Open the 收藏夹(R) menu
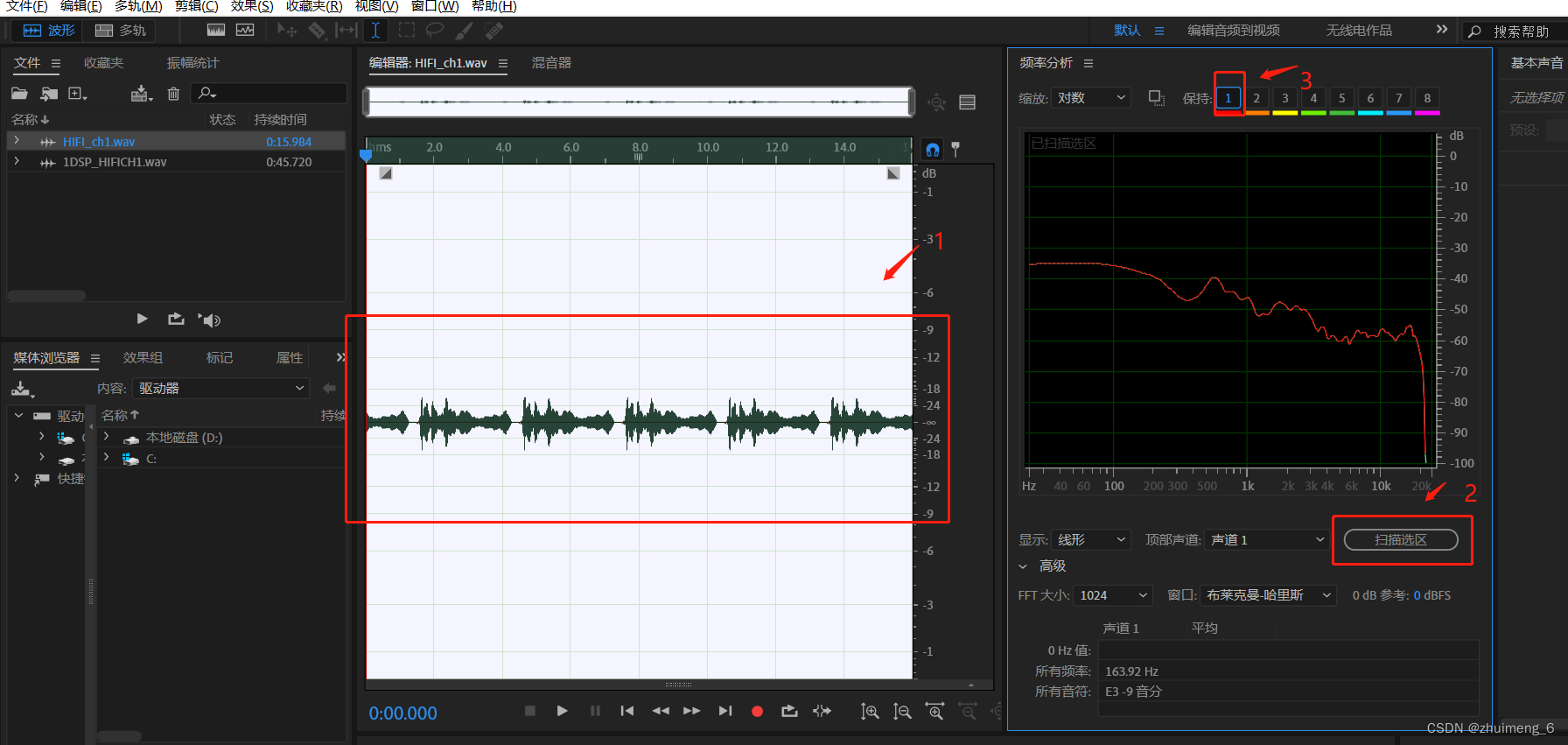This screenshot has width=1568, height=745. click(314, 6)
